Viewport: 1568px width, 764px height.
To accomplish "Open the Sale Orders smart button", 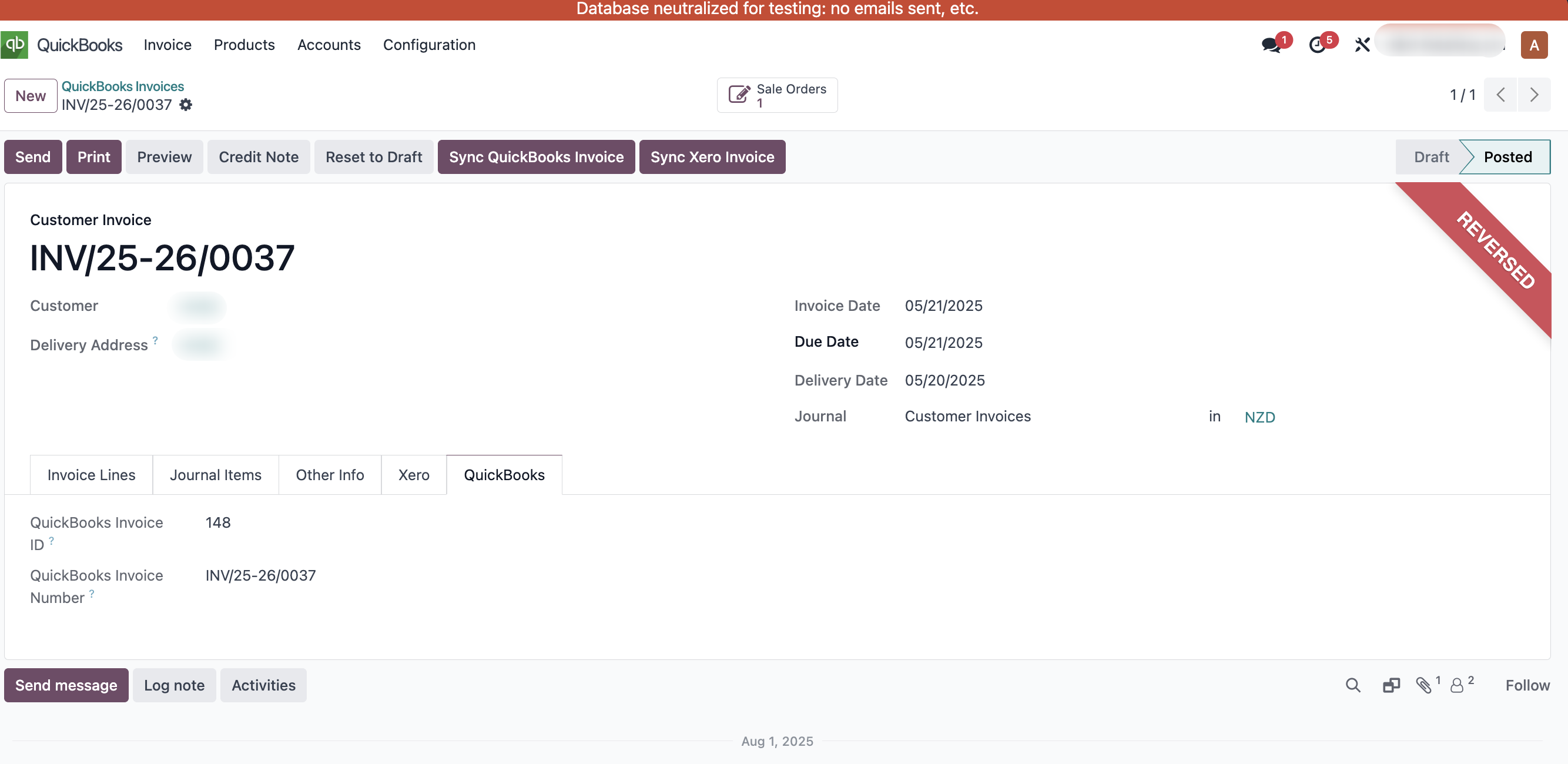I will 778,95.
